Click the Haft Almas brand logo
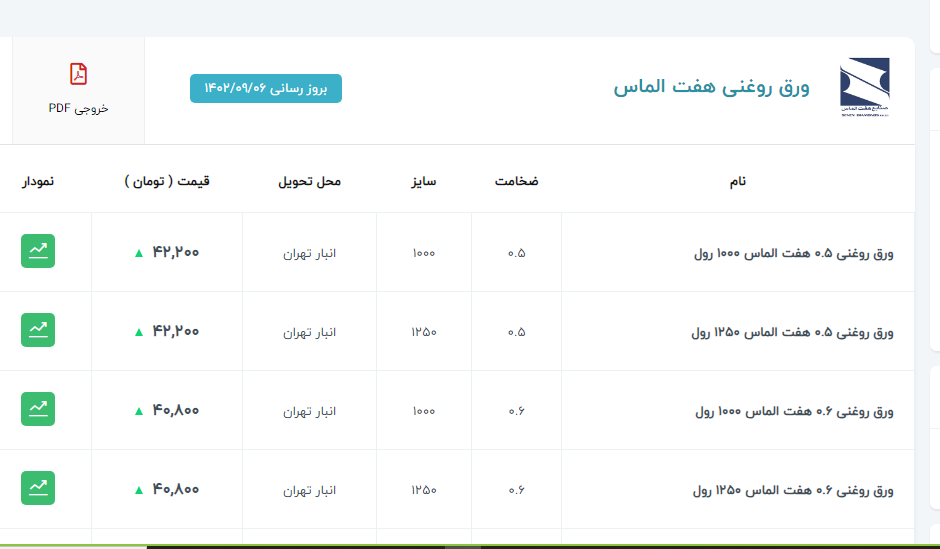The width and height of the screenshot is (940, 549). tap(863, 88)
